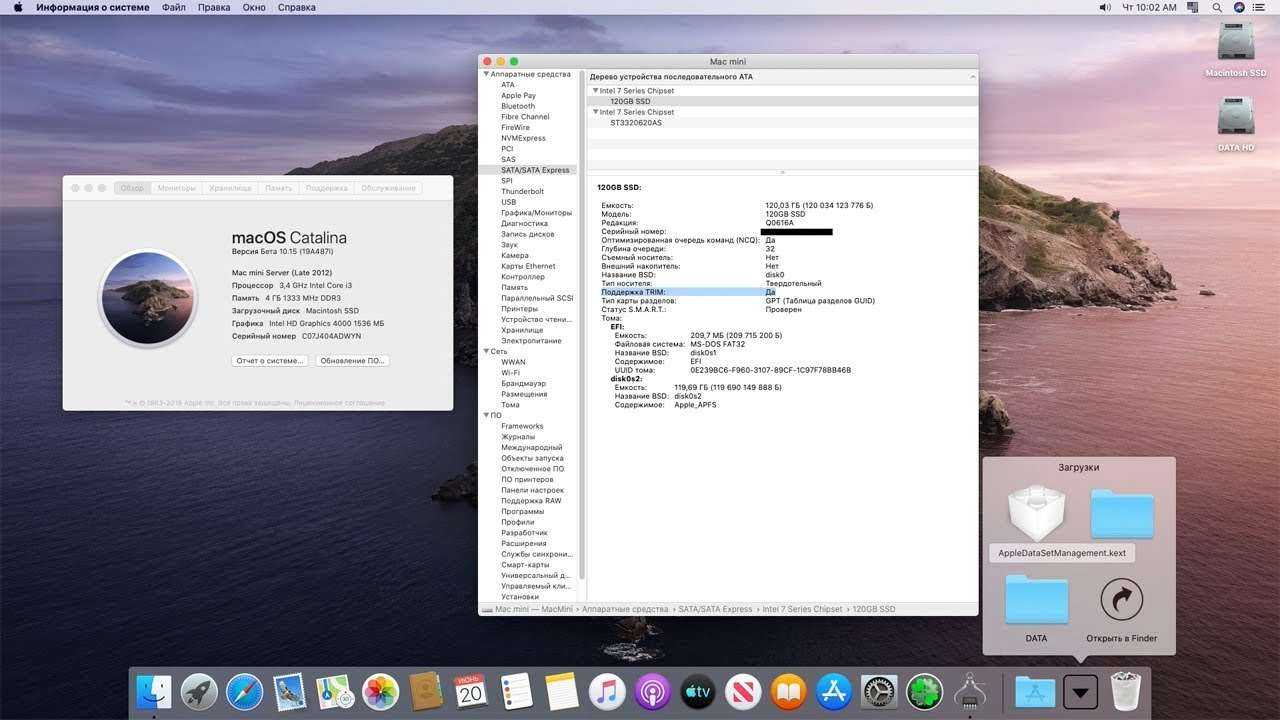The image size is (1280, 720).
Task: Collapse the second Intel 7 Series Chipset node
Action: coord(595,112)
